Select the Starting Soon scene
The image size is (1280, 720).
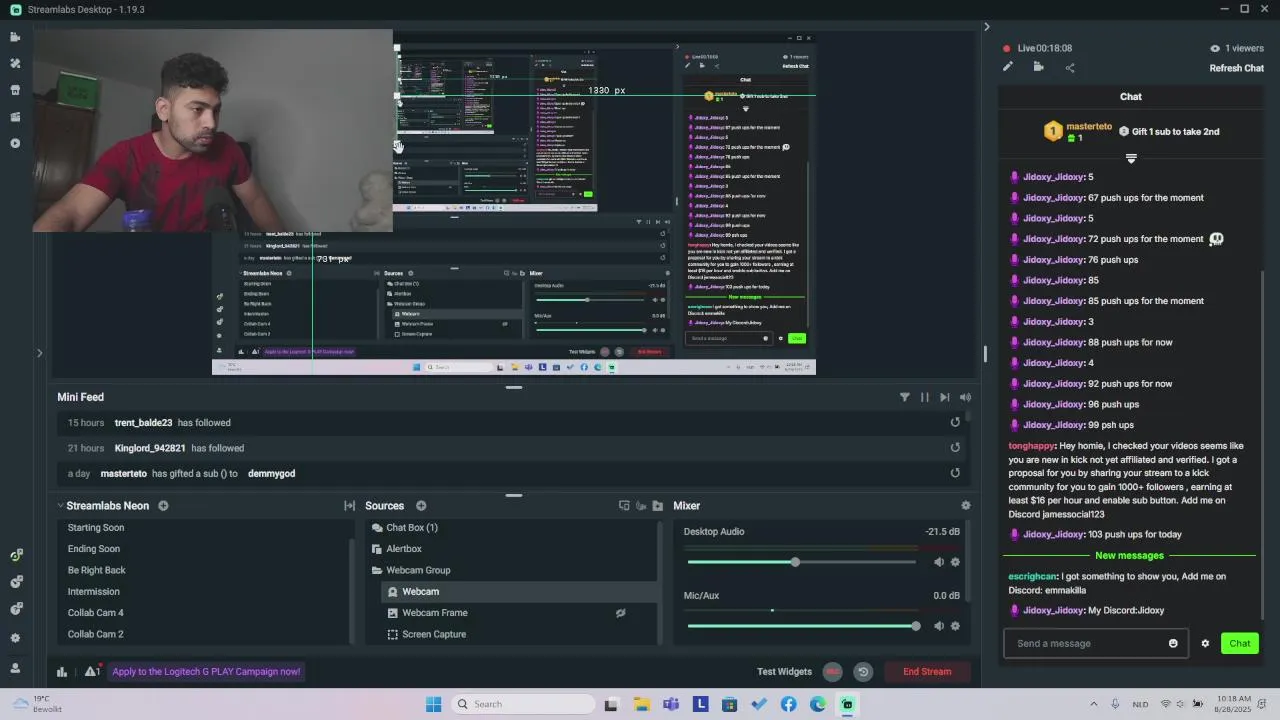[96, 528]
